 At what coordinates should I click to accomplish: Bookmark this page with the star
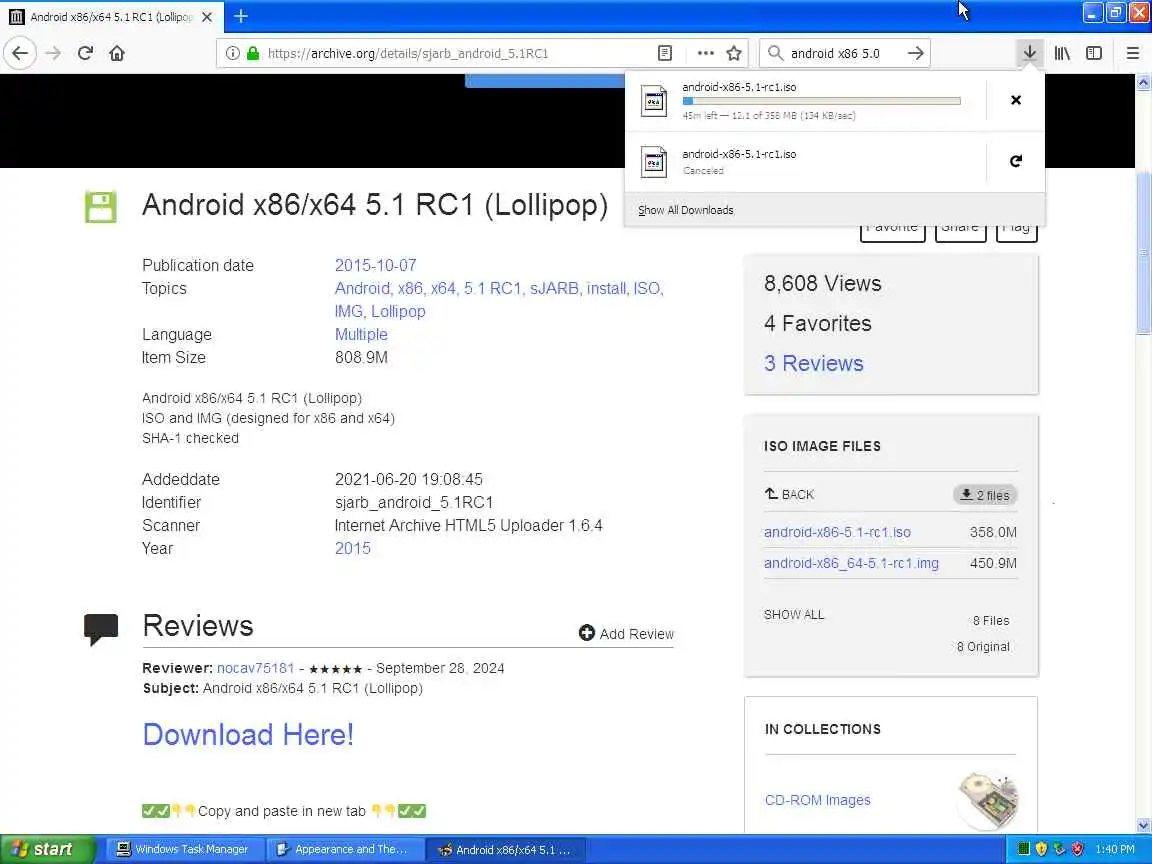pyautogui.click(x=733, y=53)
